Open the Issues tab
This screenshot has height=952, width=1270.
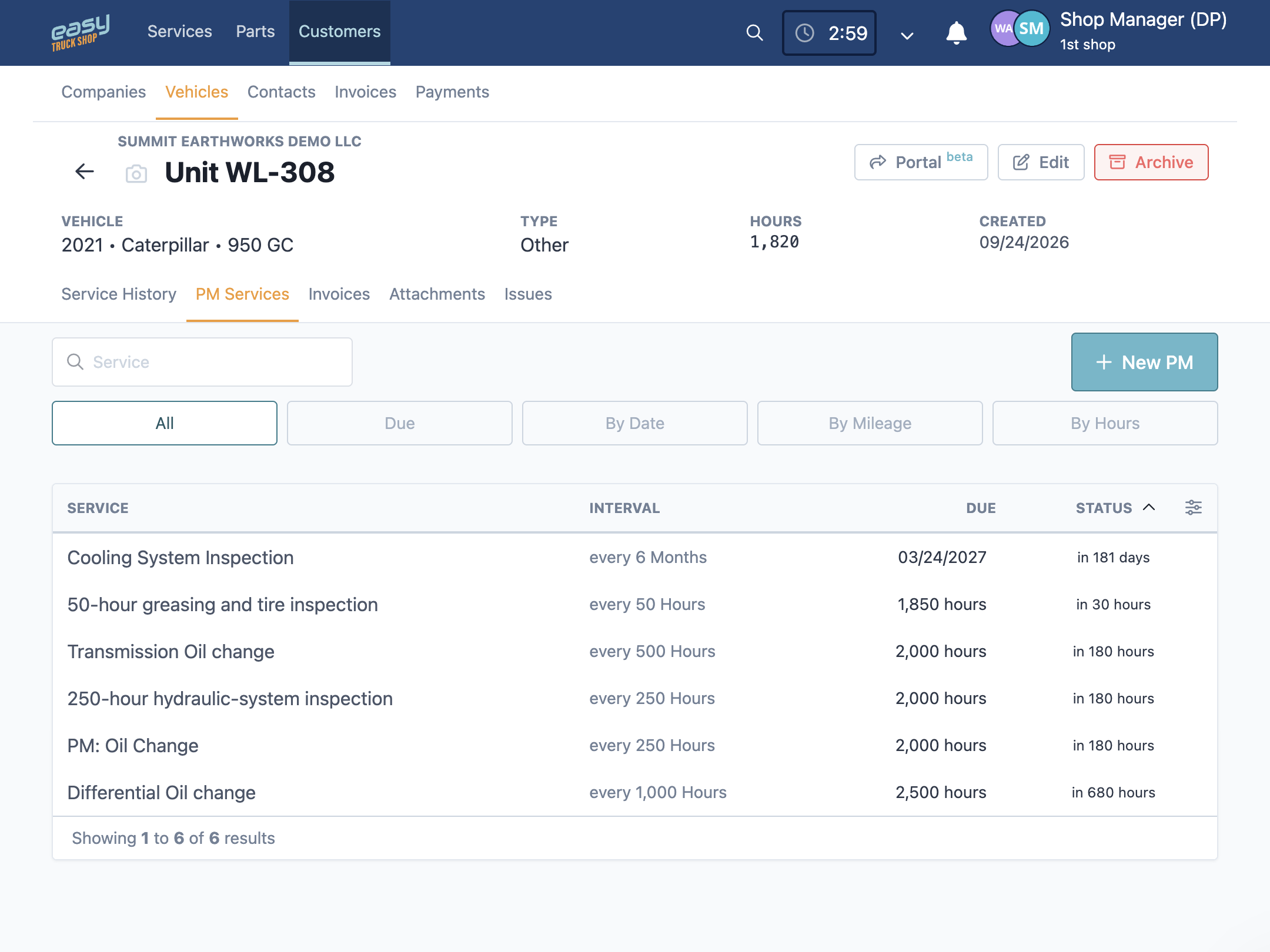[528, 294]
